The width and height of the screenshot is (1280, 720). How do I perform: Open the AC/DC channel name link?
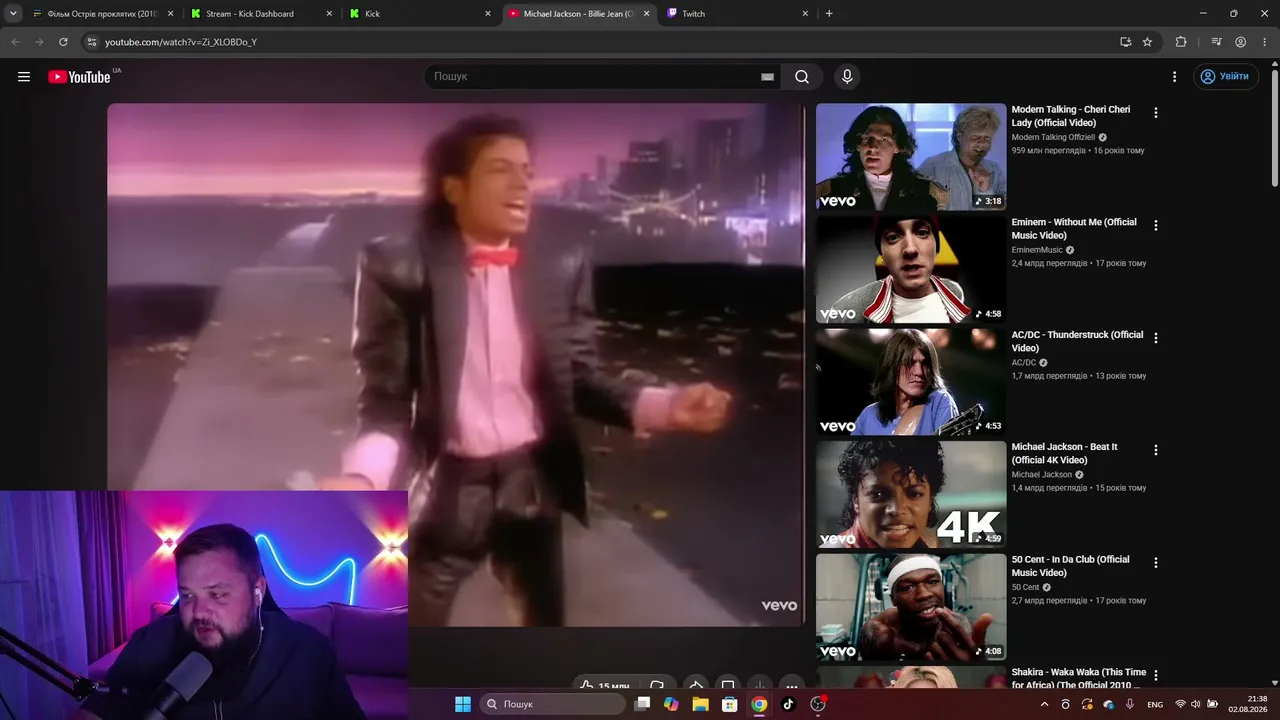pos(1024,363)
